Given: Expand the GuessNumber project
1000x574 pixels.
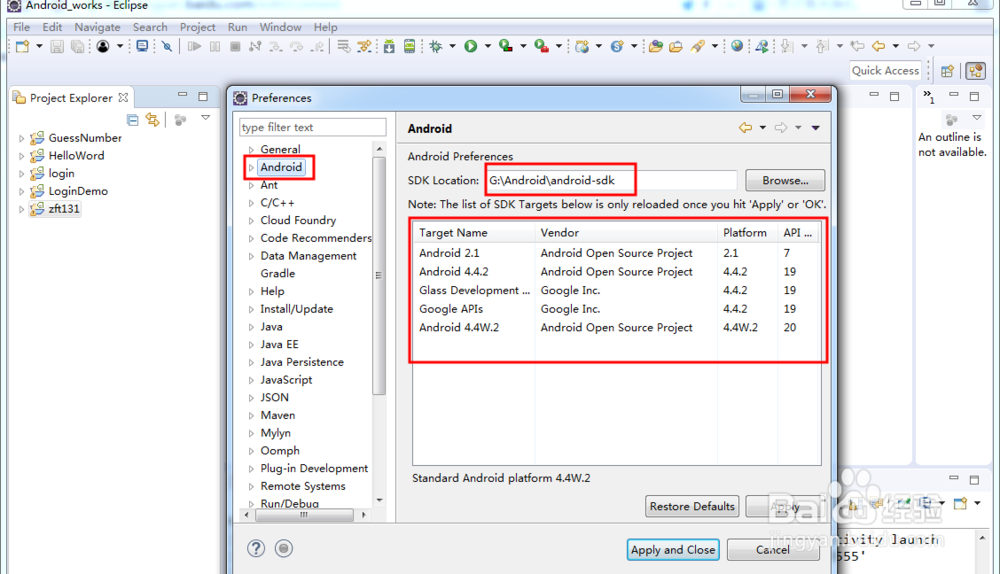Looking at the screenshot, I should 21,138.
